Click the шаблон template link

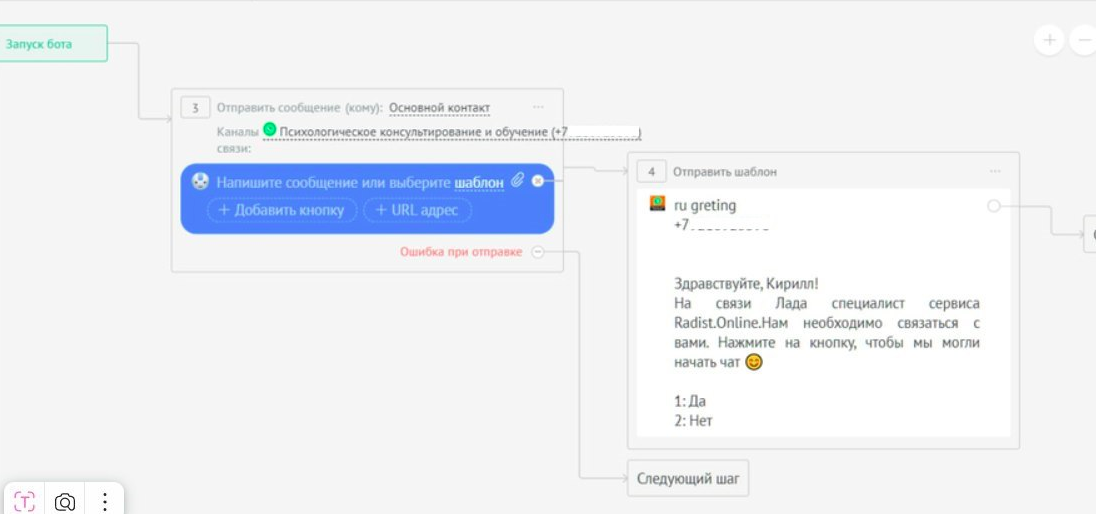tap(479, 183)
